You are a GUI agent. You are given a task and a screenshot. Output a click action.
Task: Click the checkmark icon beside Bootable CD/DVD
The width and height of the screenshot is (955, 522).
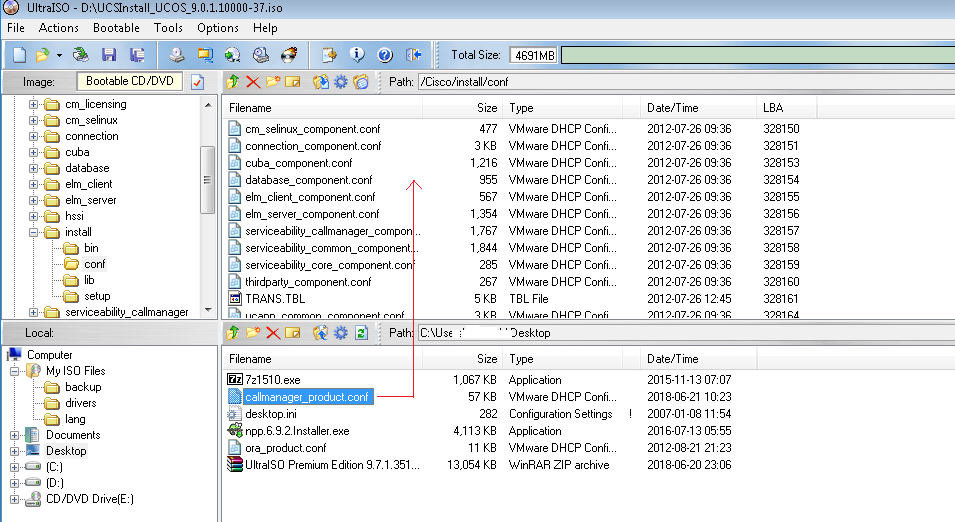(x=197, y=82)
